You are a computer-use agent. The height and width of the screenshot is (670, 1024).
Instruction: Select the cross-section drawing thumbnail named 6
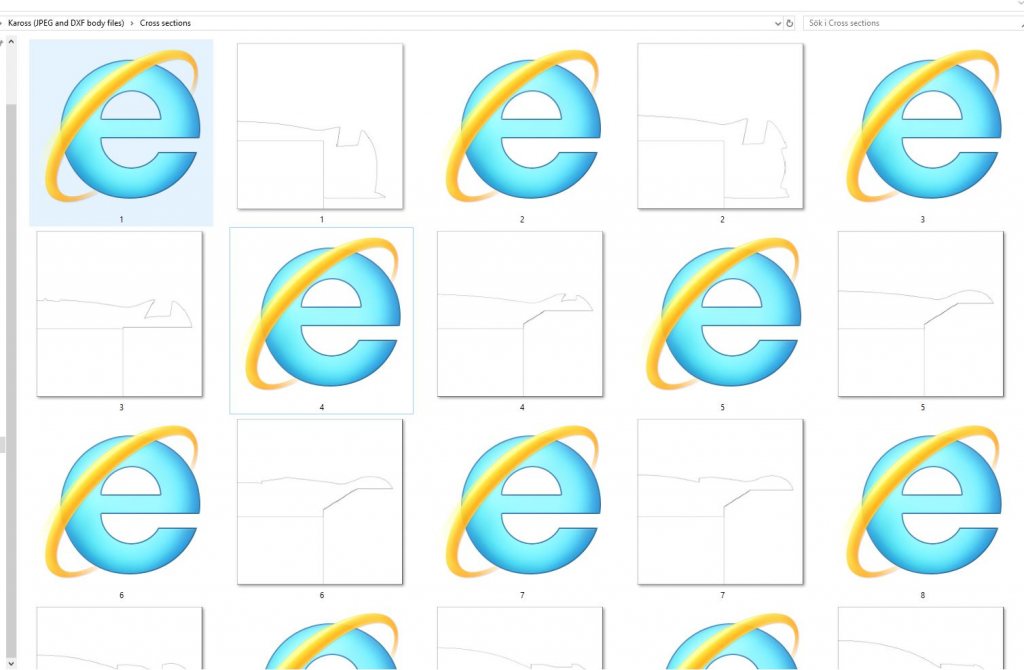320,502
